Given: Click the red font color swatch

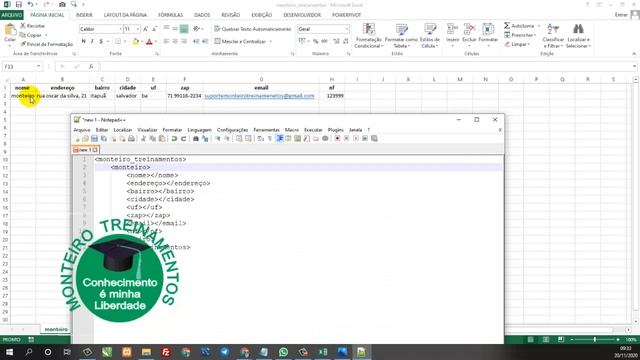Looking at the screenshot, I should (x=149, y=41).
